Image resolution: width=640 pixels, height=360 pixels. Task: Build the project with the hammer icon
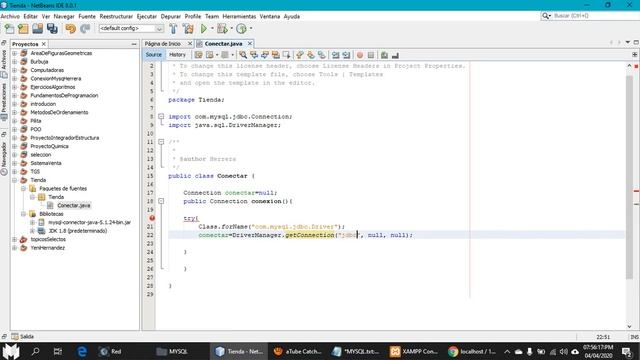click(x=173, y=29)
